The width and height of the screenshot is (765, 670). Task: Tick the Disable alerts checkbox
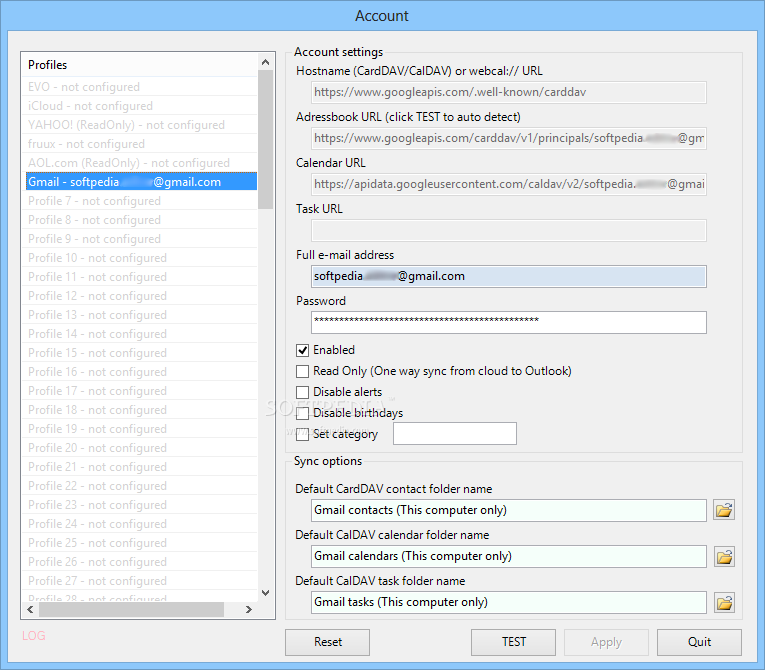[302, 392]
